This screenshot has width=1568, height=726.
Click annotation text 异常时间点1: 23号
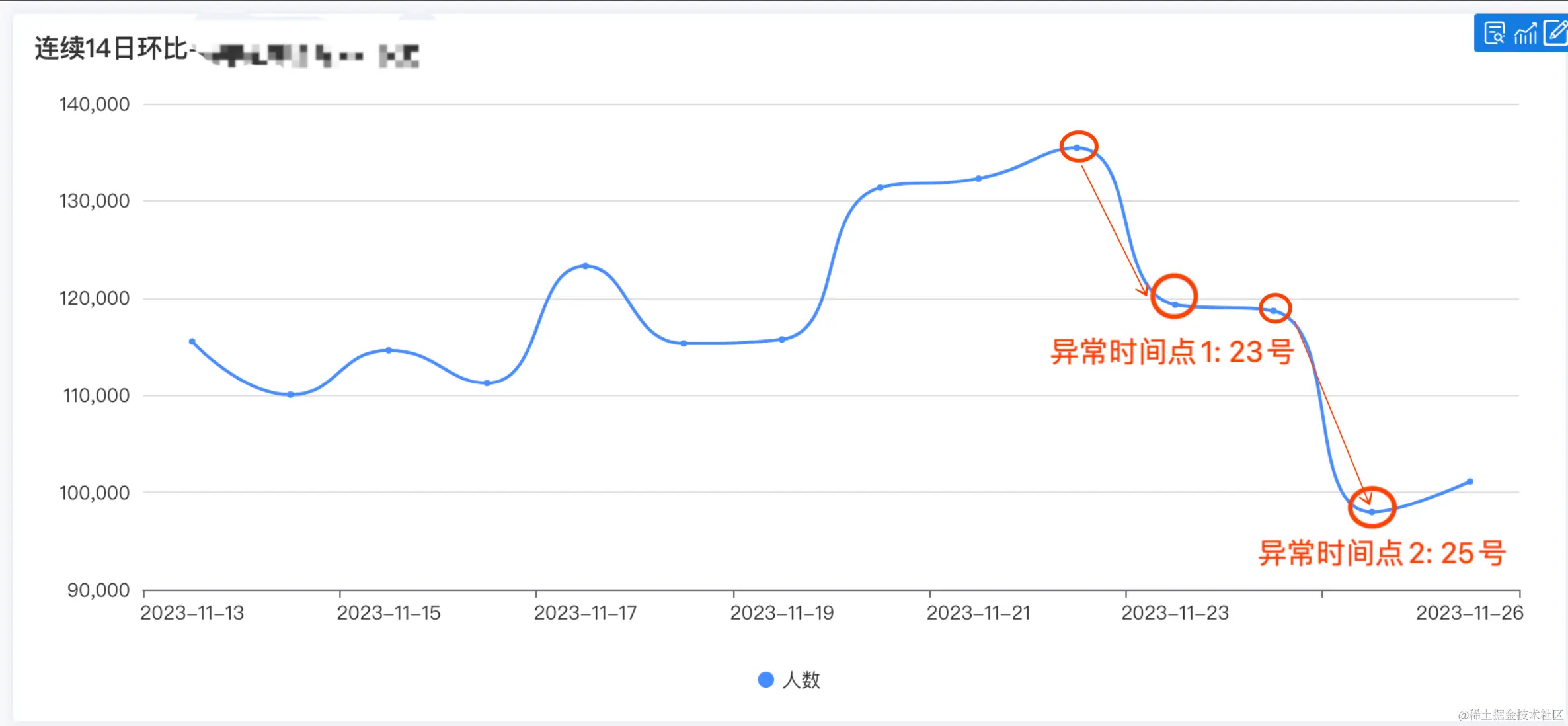pos(1171,352)
